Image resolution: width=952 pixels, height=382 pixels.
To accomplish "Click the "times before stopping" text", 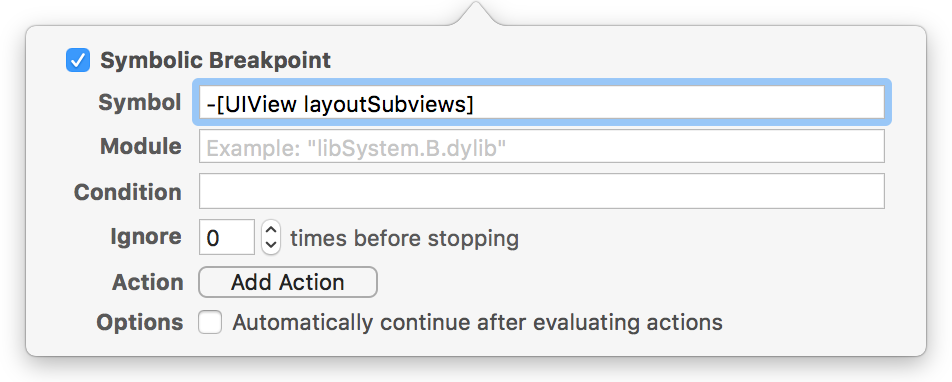I will point(404,238).
